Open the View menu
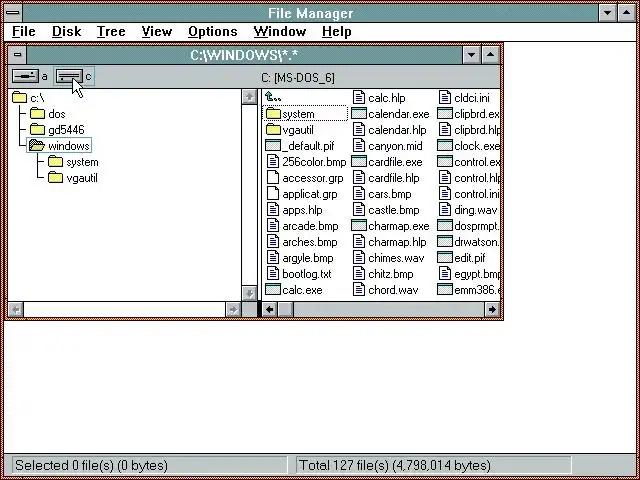Image resolution: width=640 pixels, height=480 pixels. (x=157, y=31)
